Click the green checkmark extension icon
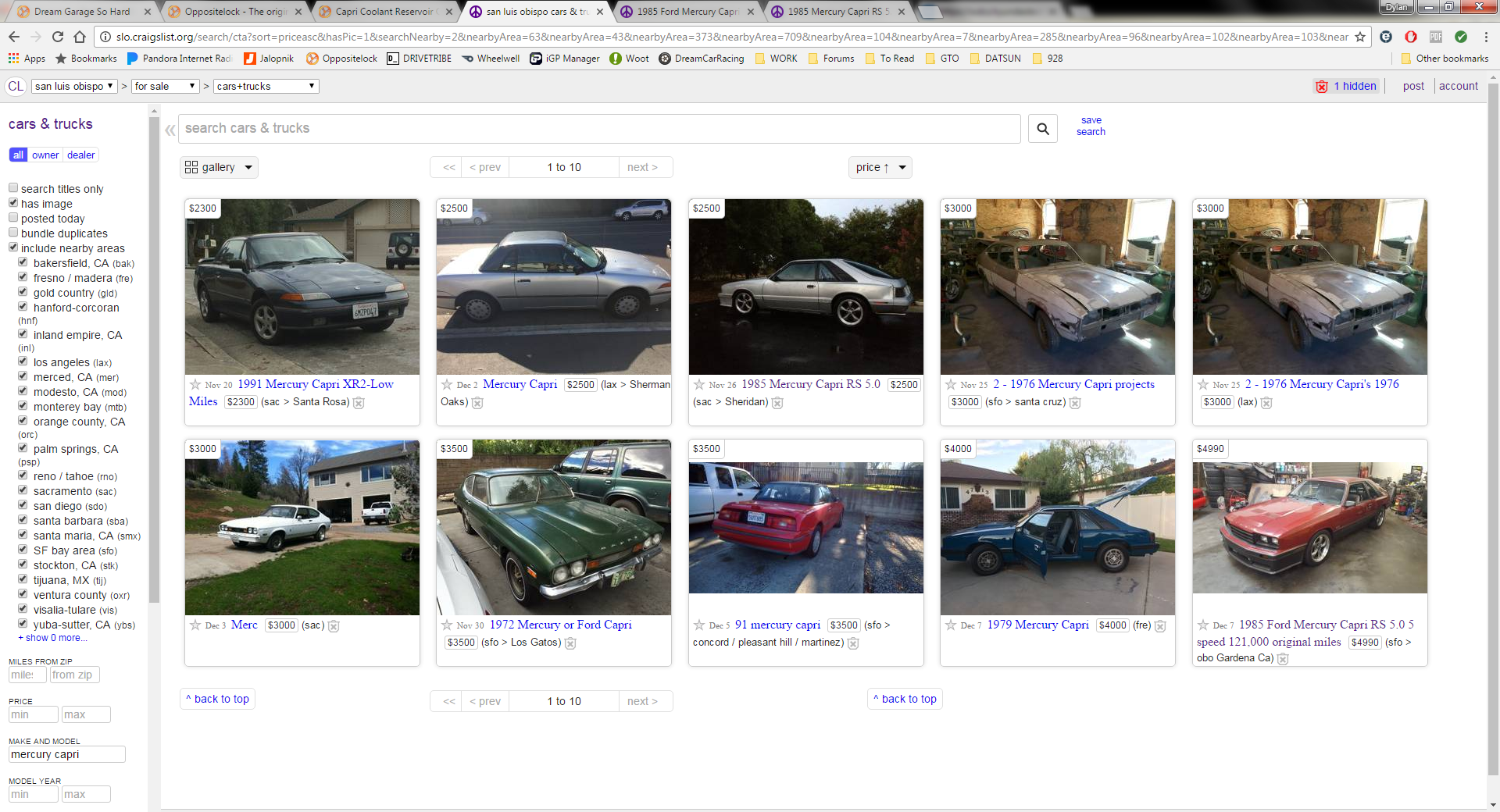This screenshot has height=812, width=1500. (1461, 37)
